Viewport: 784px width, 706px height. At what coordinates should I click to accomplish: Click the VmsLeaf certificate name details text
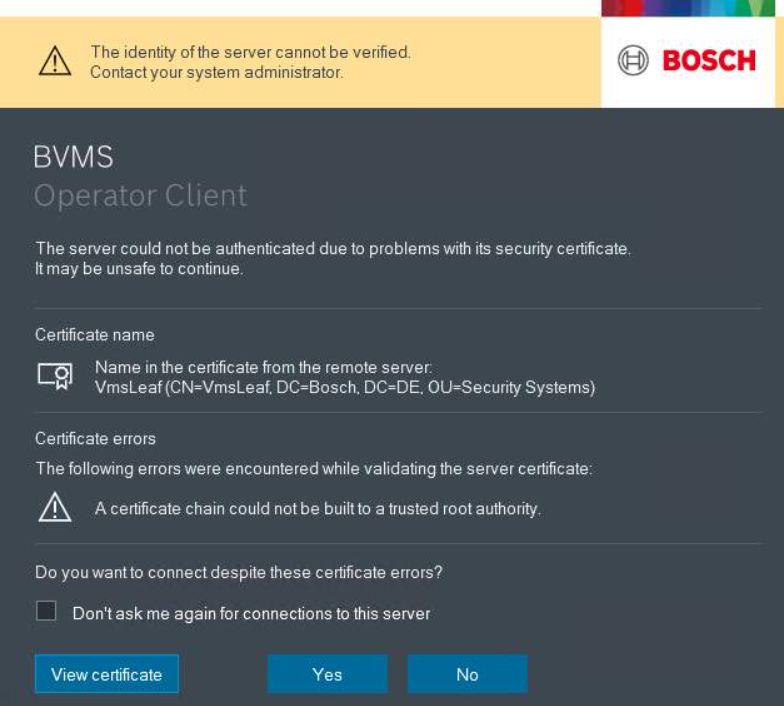pos(345,387)
